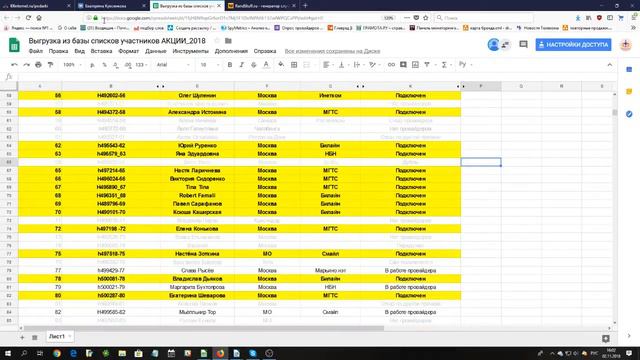Open the all sheets list
Viewport: 640px width, 360px height.
[35, 337]
